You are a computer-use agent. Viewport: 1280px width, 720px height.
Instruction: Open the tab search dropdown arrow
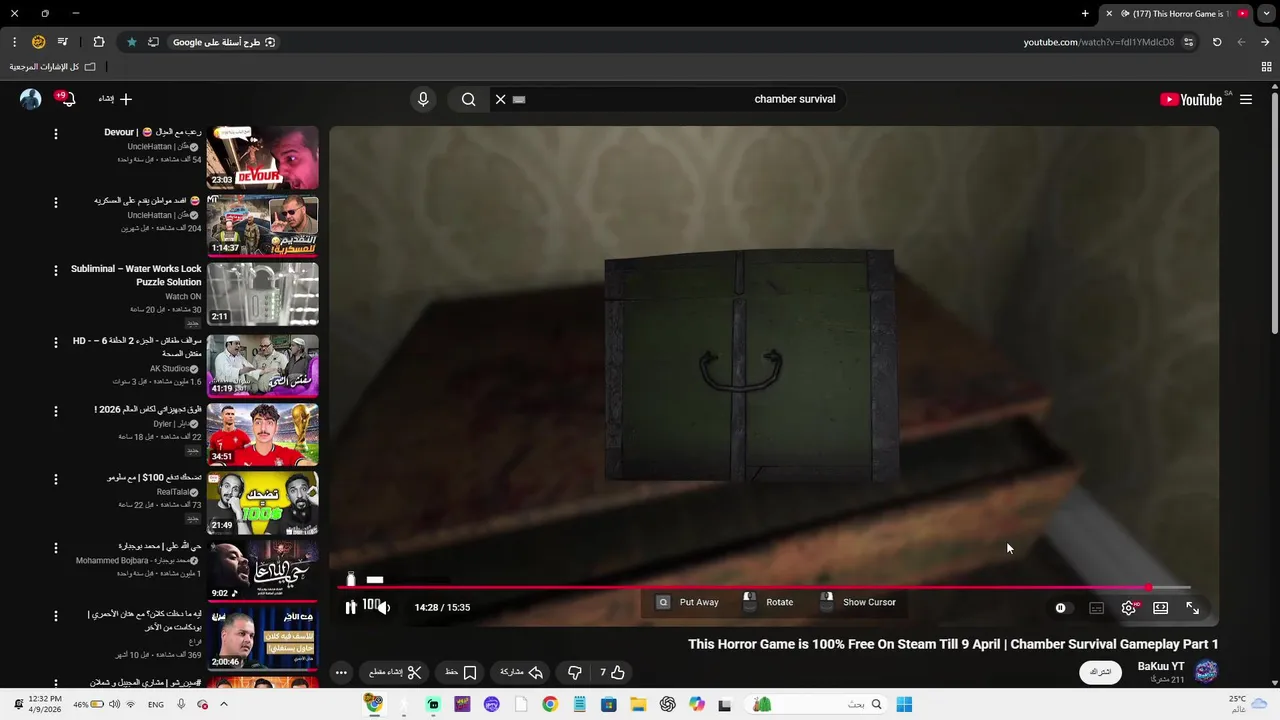coord(1266,13)
